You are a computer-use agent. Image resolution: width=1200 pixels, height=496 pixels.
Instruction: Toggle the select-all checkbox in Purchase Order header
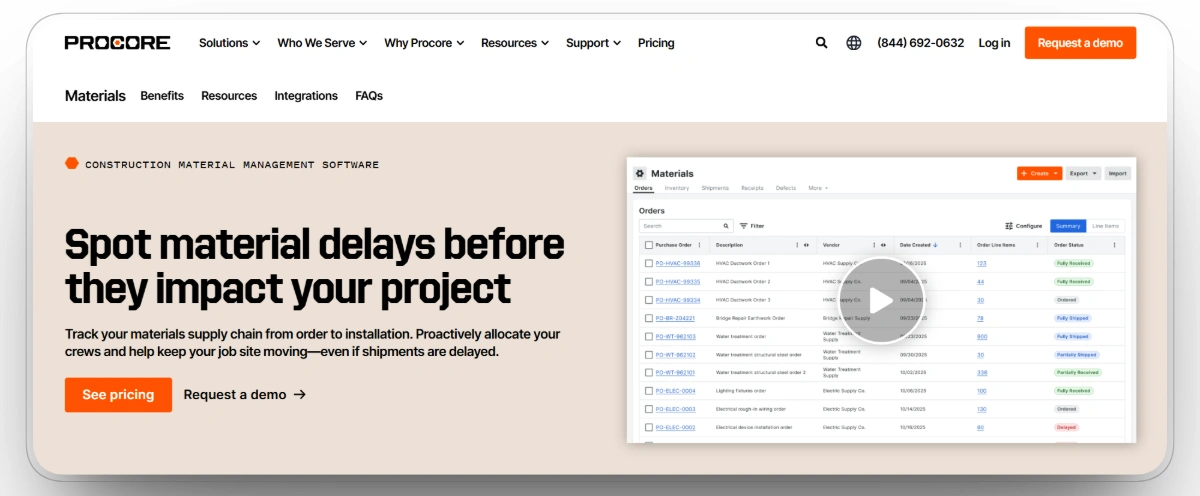(x=649, y=245)
